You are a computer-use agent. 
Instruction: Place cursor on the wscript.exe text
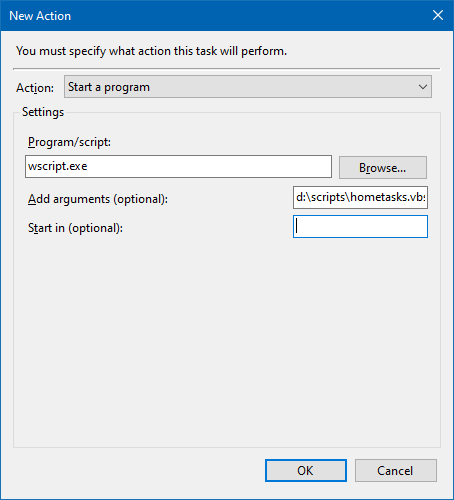(58, 166)
